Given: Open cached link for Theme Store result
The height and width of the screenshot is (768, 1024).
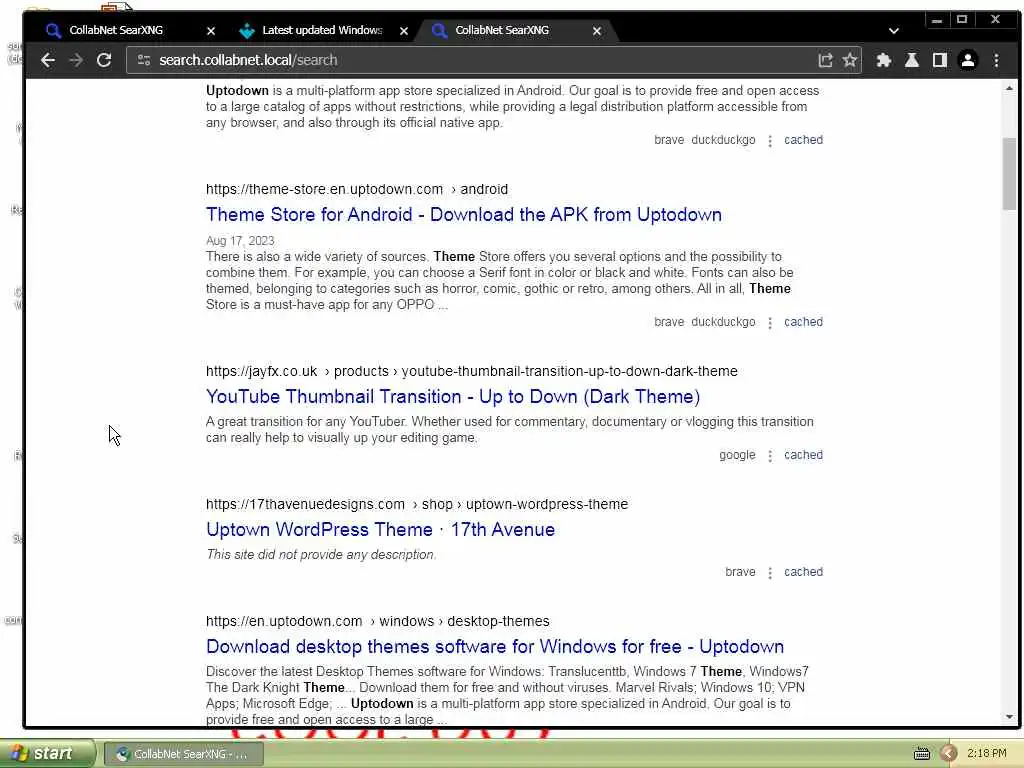Looking at the screenshot, I should 803,322.
